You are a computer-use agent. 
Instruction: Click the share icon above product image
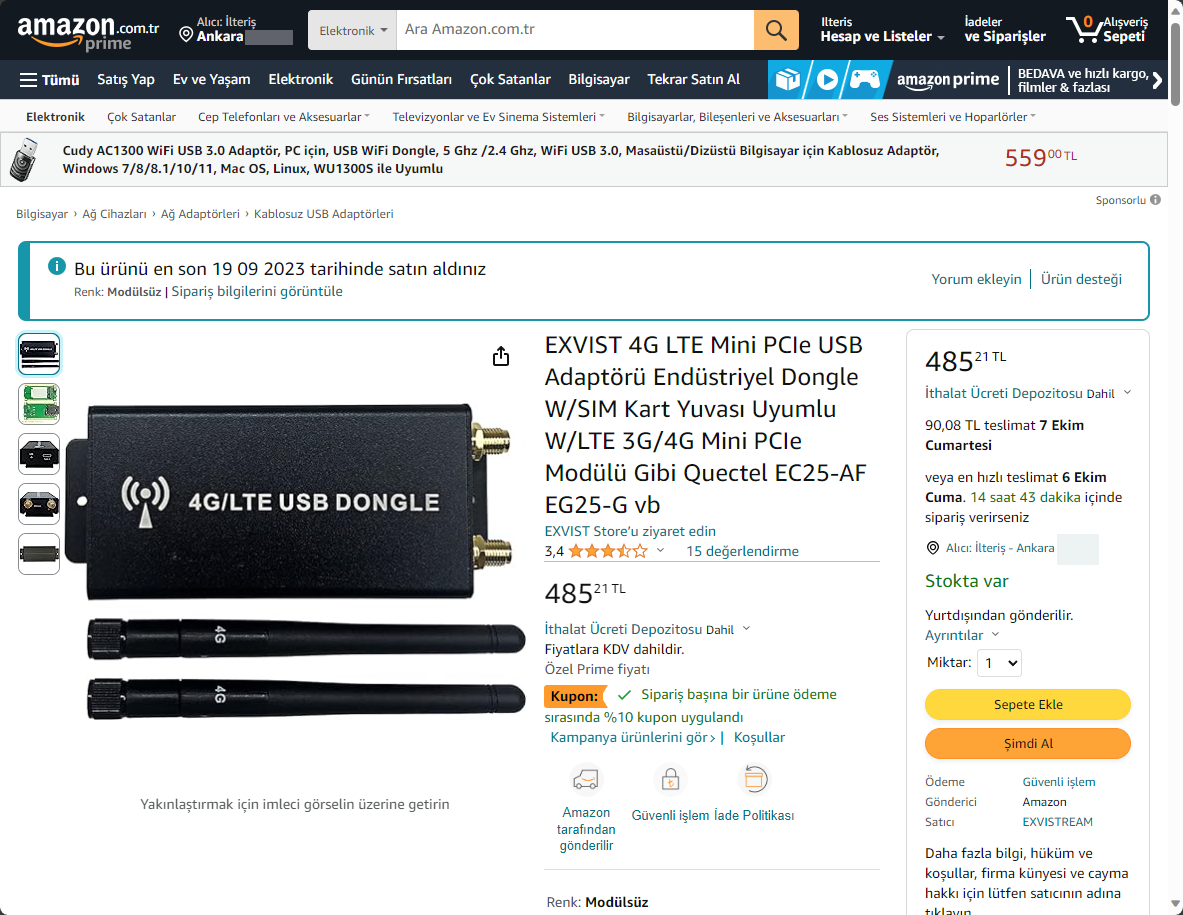(x=501, y=356)
